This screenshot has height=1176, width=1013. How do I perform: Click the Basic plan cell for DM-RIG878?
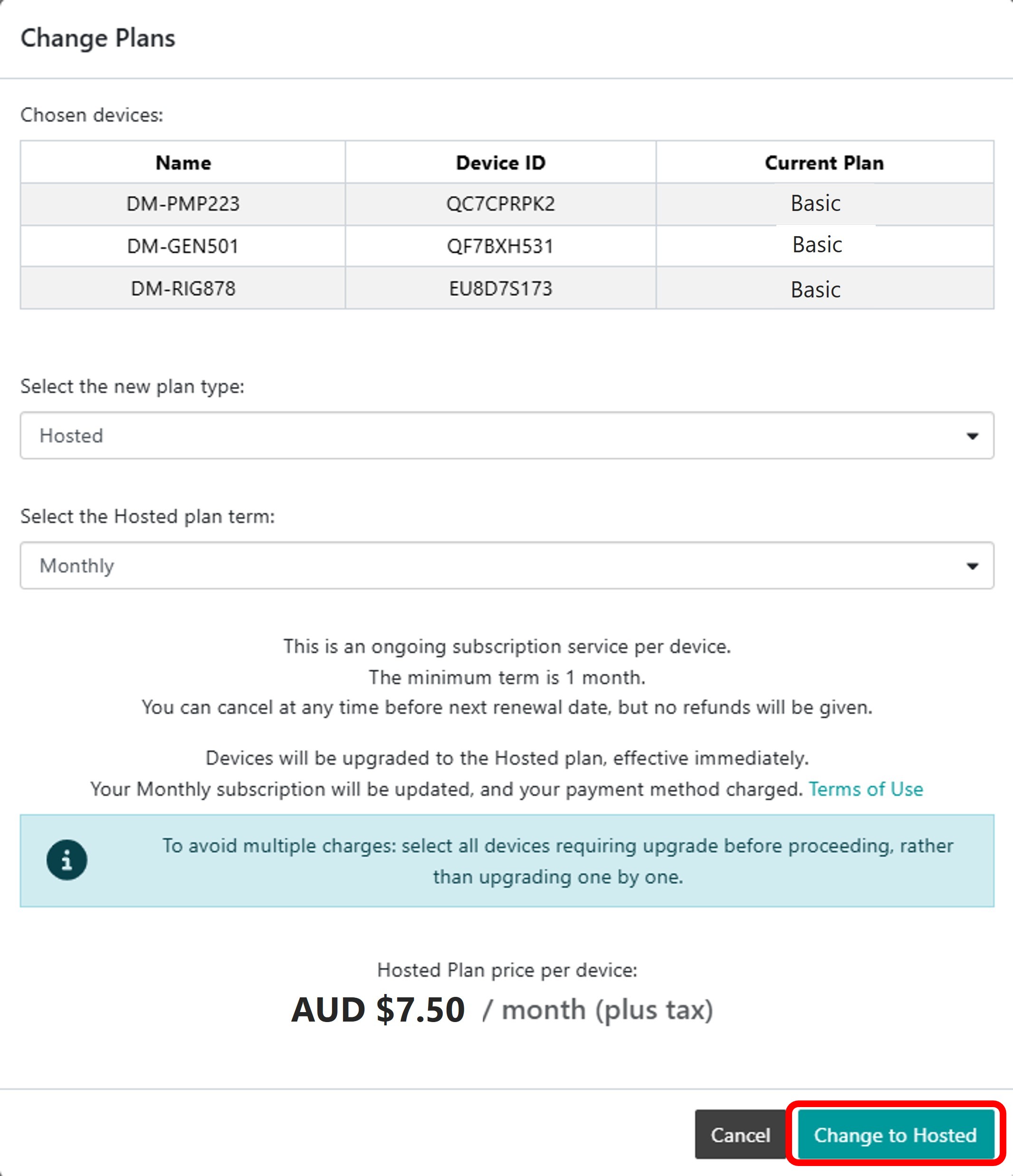815,289
